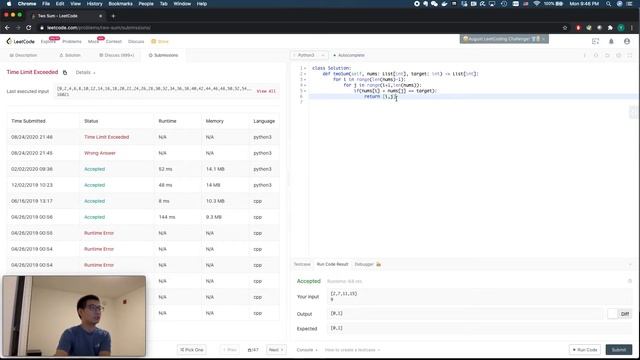Open the Contest nav item
This screenshot has width=640, height=360.
[x=113, y=42]
